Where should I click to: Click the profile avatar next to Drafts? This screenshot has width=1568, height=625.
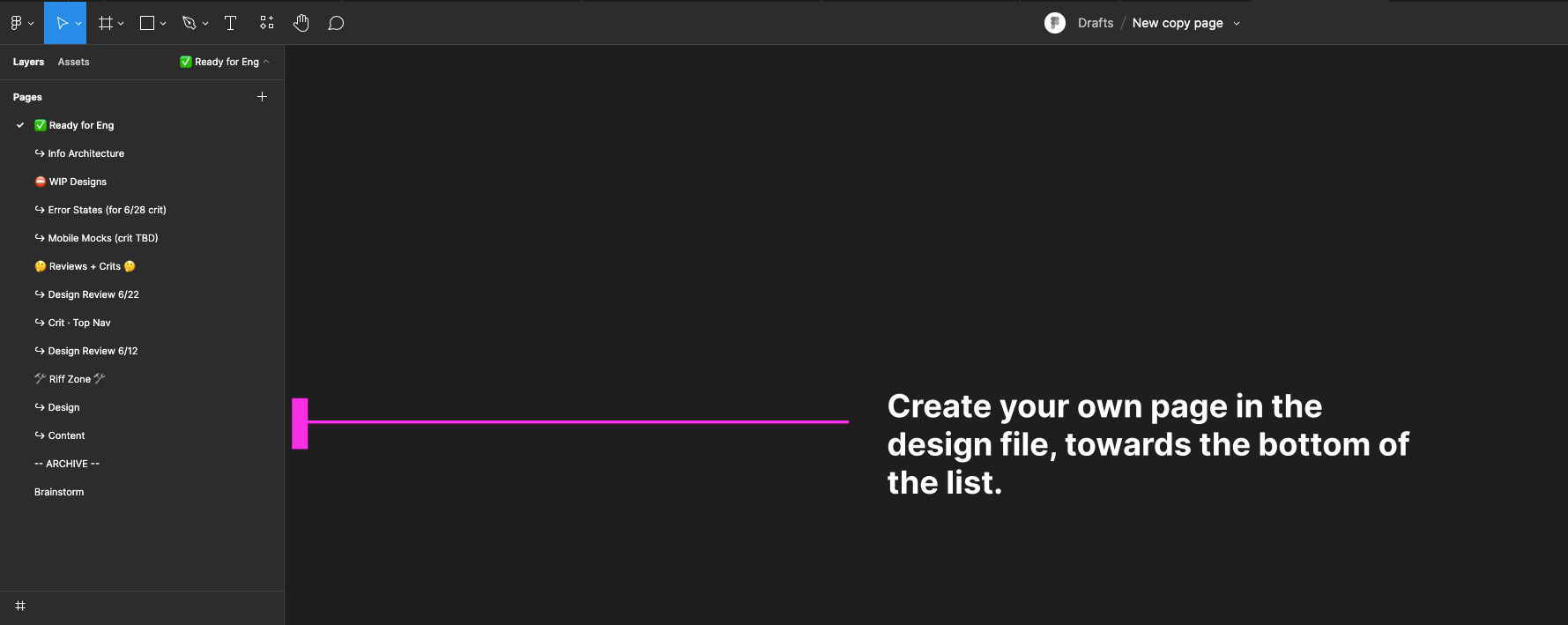click(1055, 22)
